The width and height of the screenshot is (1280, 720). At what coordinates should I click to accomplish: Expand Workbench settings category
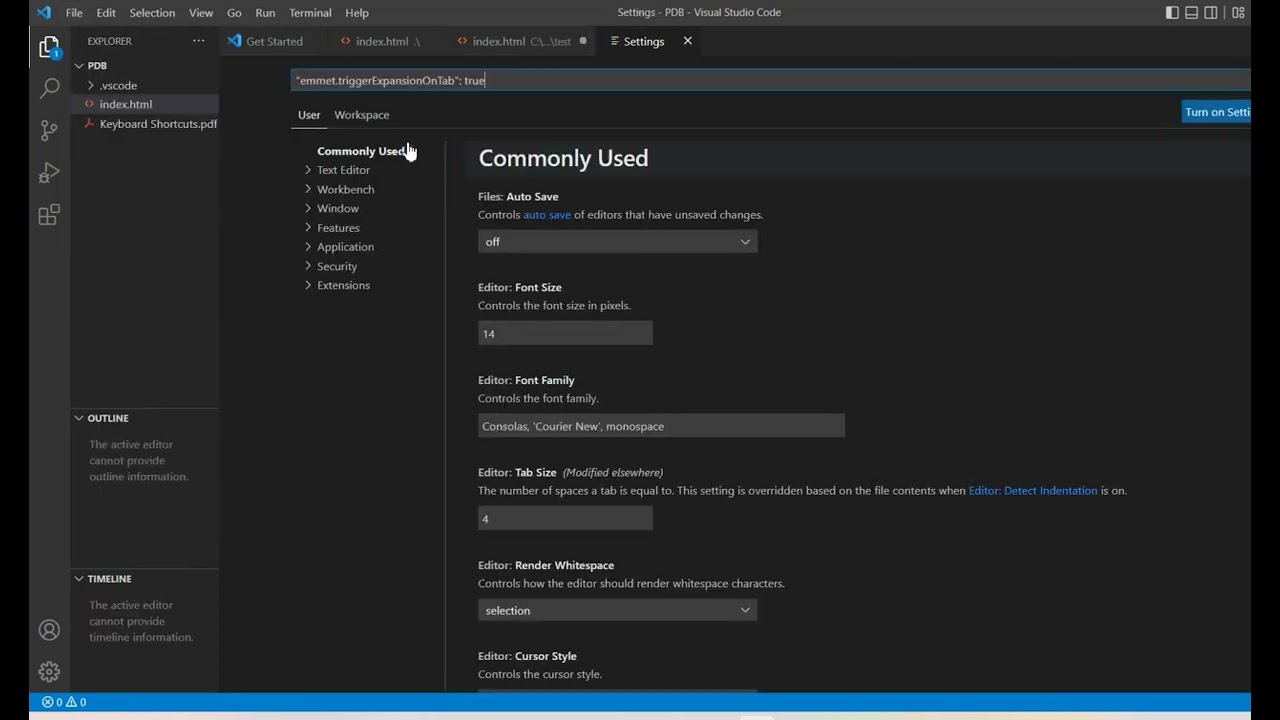pyautogui.click(x=345, y=189)
